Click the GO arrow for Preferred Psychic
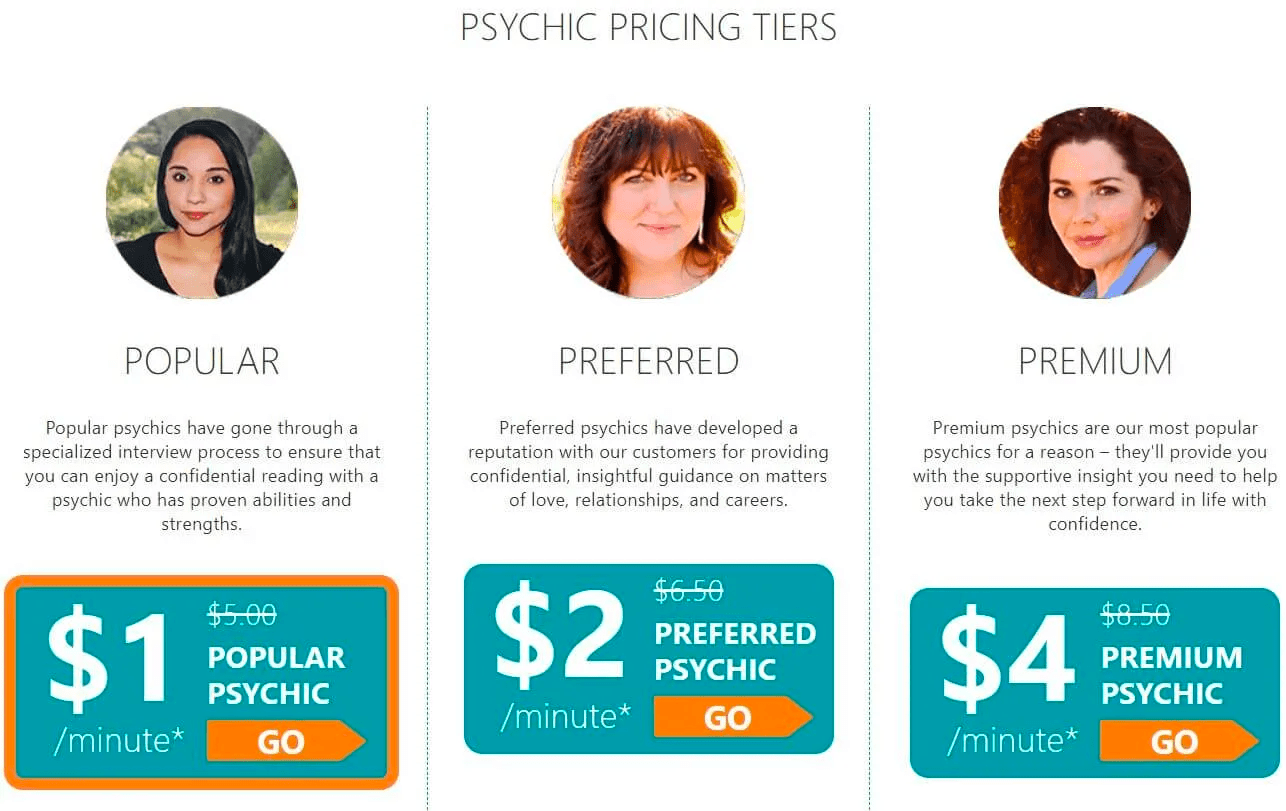Screen dimensions: 1286x811 735,718
